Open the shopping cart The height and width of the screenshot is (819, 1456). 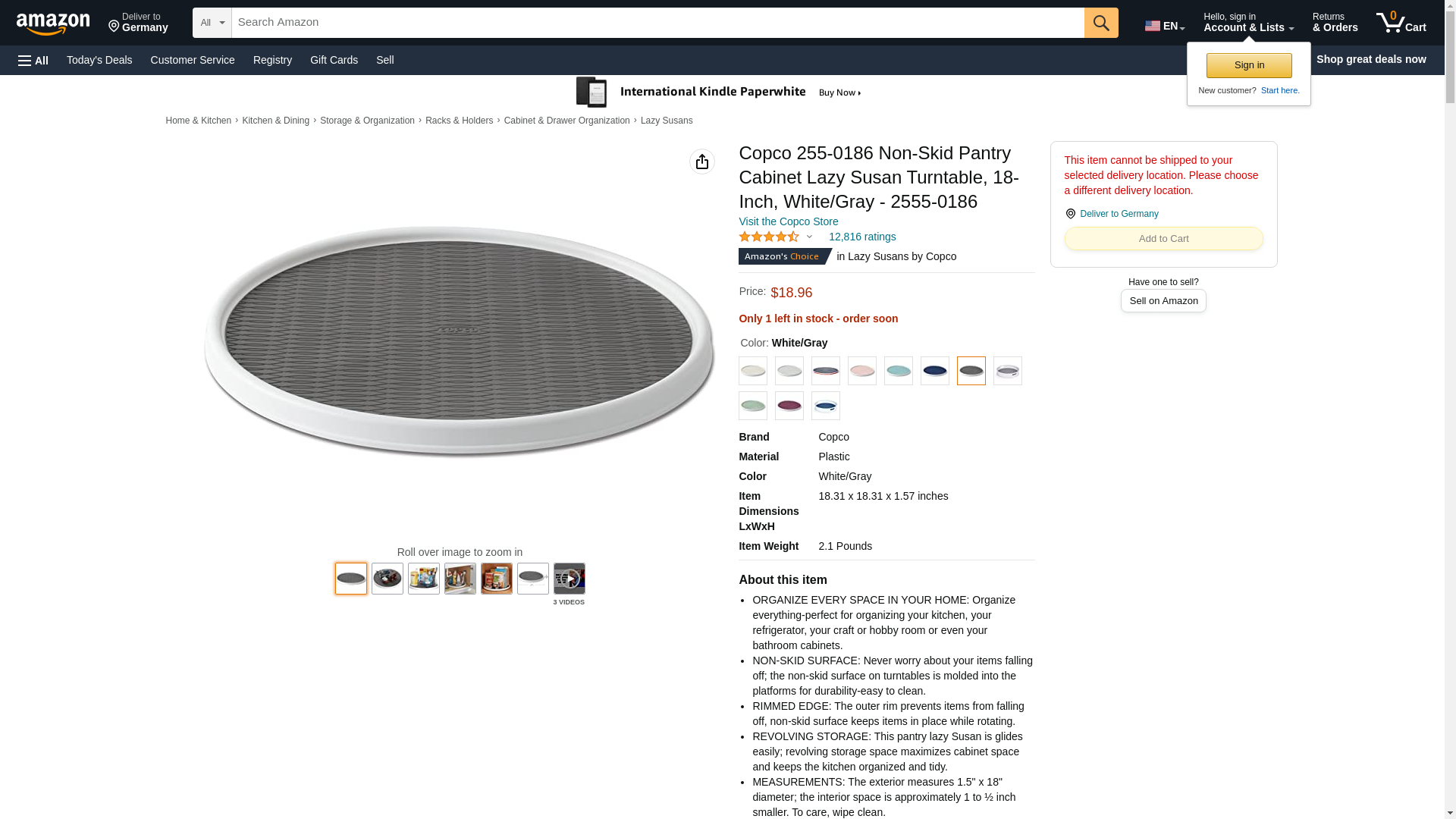(1401, 23)
